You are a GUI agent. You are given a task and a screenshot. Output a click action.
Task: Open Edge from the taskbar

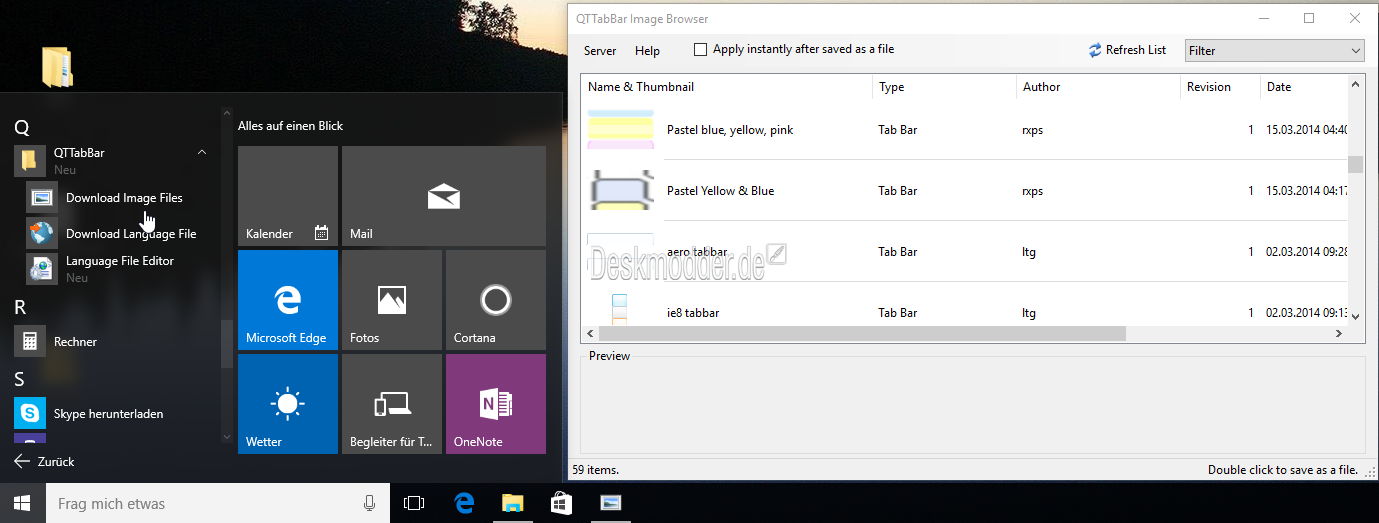pyautogui.click(x=464, y=503)
